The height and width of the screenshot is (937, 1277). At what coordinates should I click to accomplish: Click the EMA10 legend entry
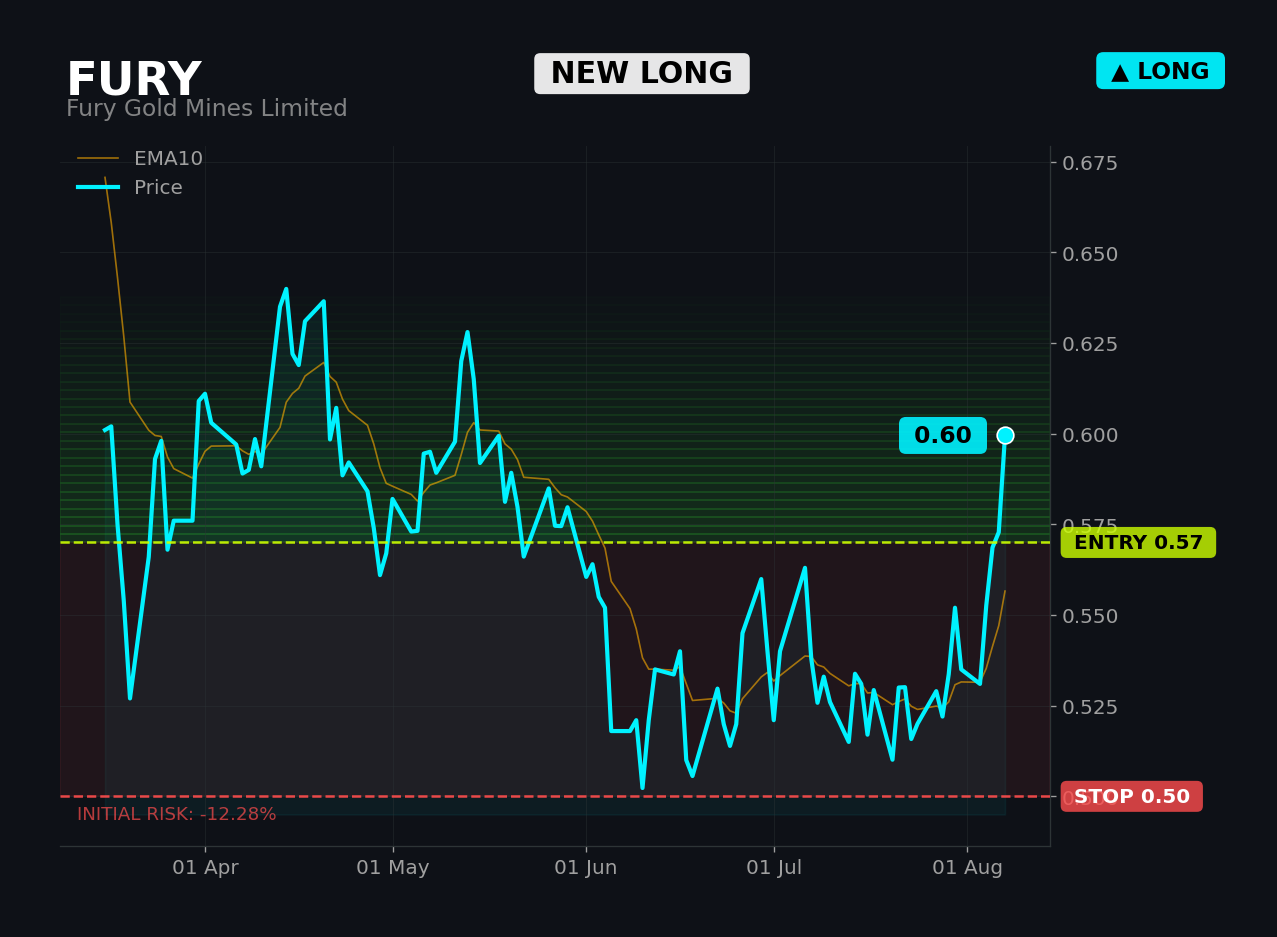[140, 159]
